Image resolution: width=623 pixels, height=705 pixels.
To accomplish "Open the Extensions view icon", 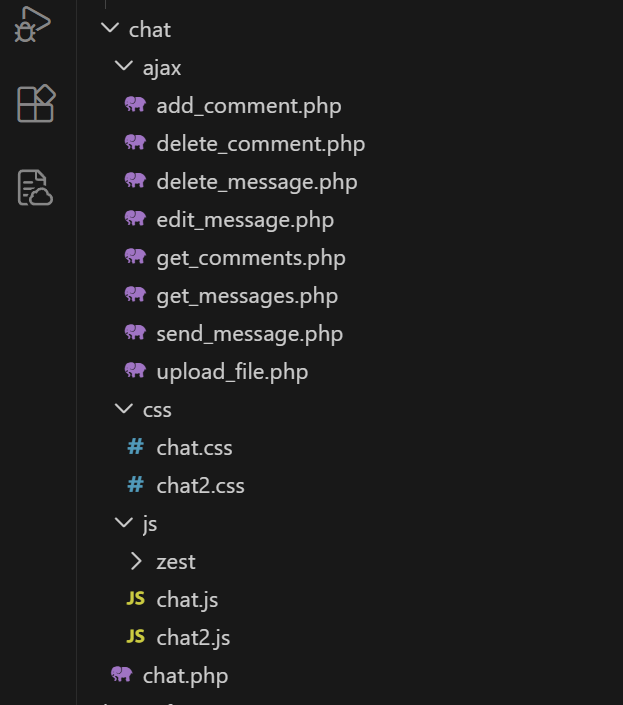I will (x=35, y=103).
